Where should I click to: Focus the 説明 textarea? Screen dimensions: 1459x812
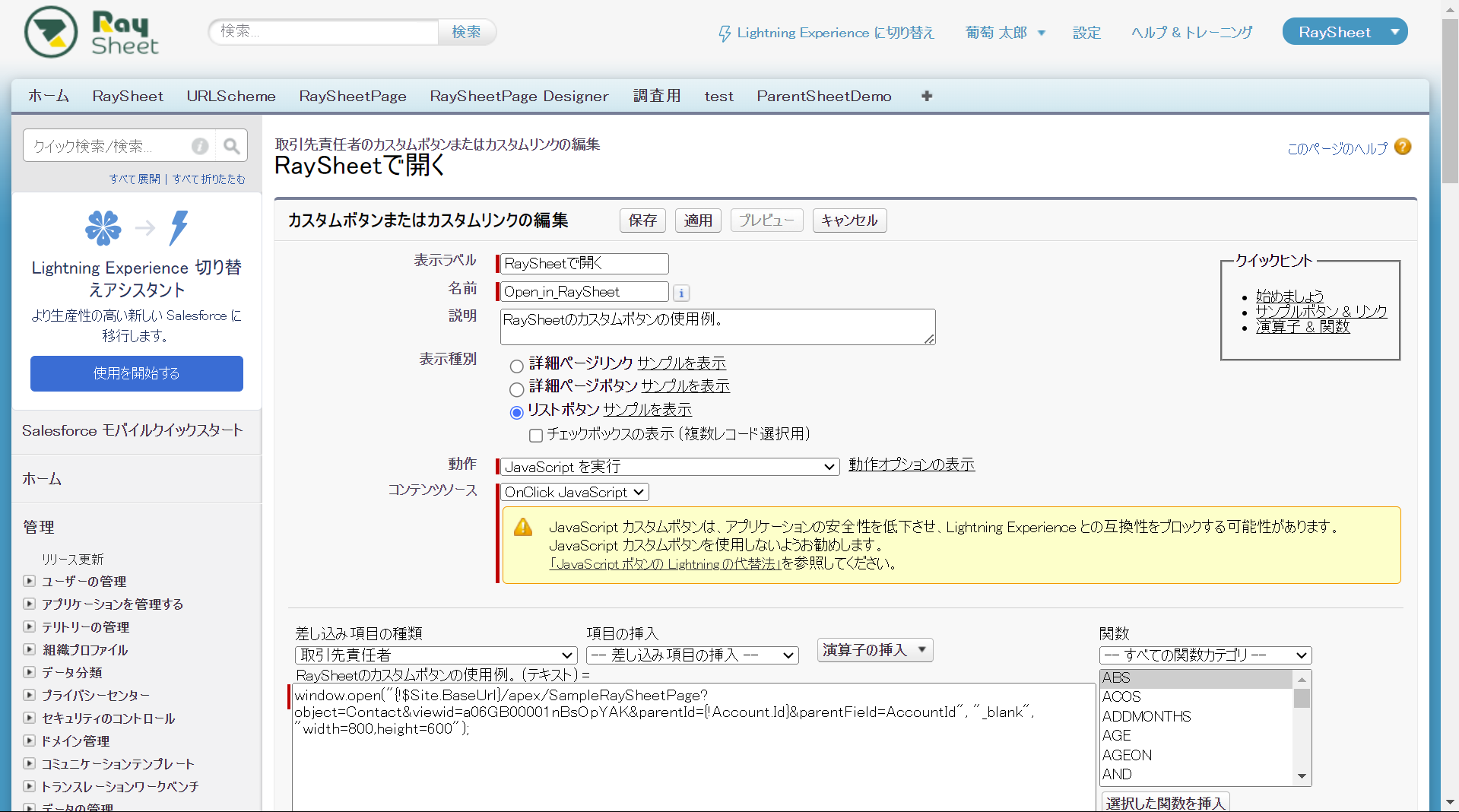[x=718, y=327]
